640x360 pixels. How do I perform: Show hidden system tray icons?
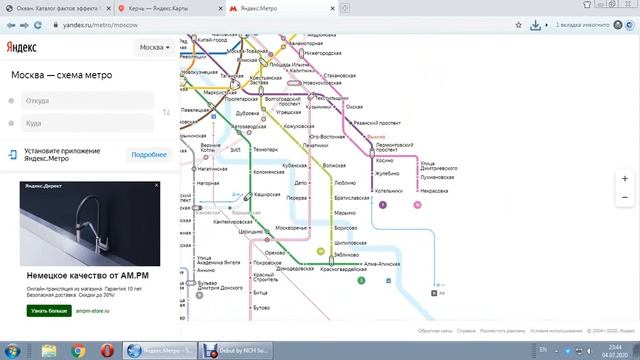tap(556, 351)
